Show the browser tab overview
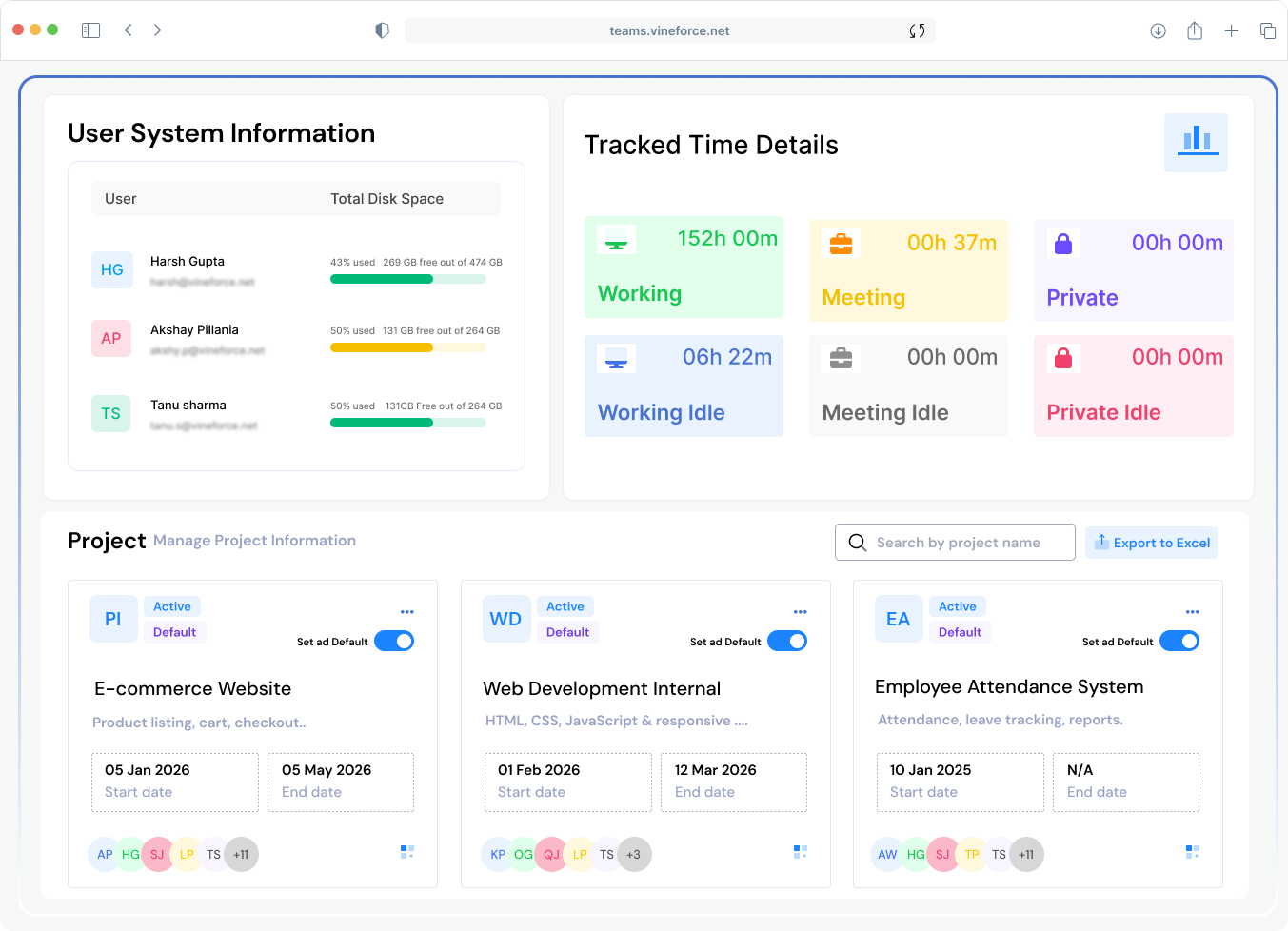Viewport: 1288px width, 931px height. [1268, 30]
